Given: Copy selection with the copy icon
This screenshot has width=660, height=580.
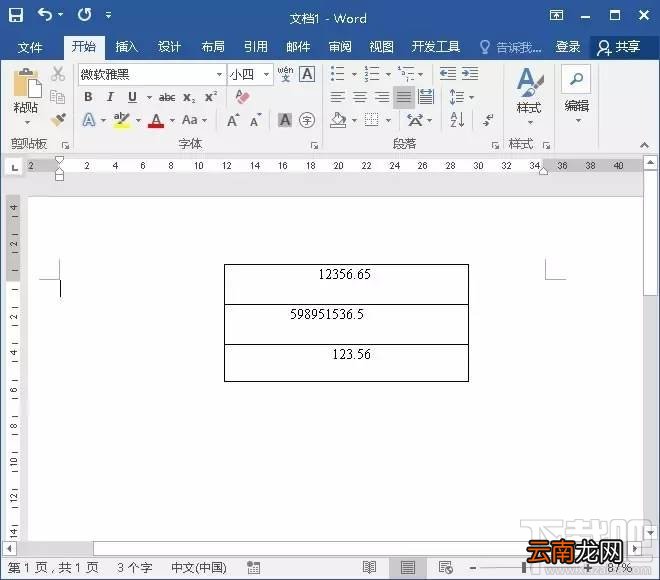Looking at the screenshot, I should 57,97.
